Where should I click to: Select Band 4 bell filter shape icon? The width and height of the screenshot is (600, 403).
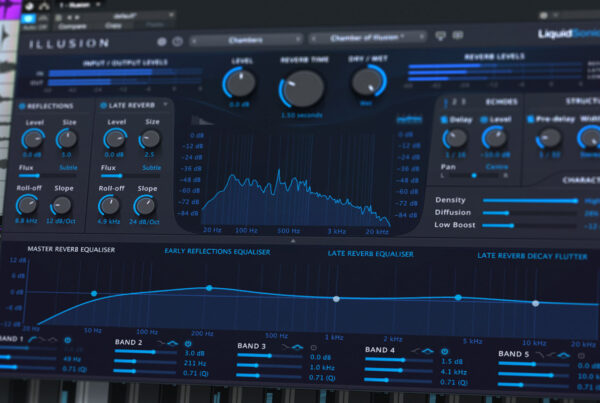(x=428, y=351)
